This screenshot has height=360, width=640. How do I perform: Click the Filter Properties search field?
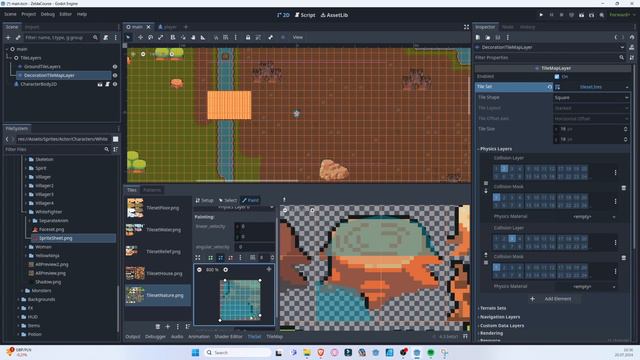(550, 58)
